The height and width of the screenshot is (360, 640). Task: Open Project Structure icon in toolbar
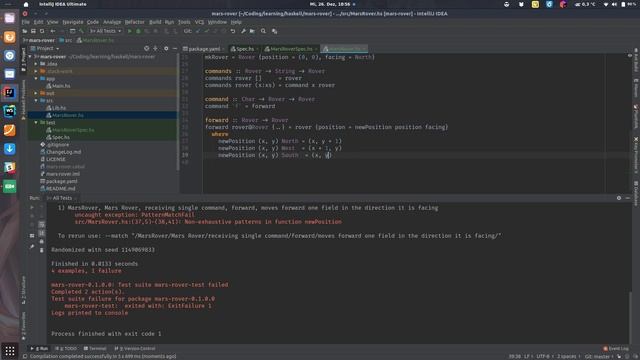pyautogui.click(x=252, y=31)
